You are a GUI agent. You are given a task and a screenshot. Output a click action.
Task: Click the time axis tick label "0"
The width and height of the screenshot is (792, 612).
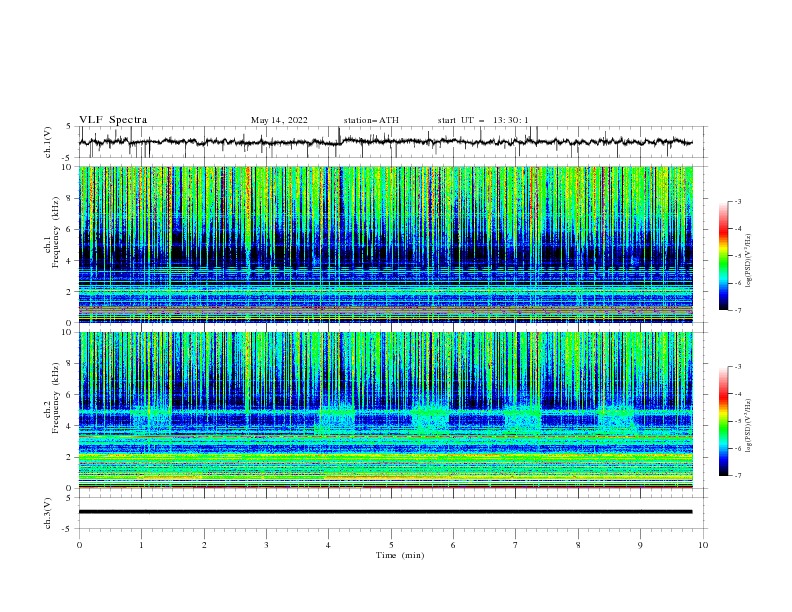pos(79,545)
